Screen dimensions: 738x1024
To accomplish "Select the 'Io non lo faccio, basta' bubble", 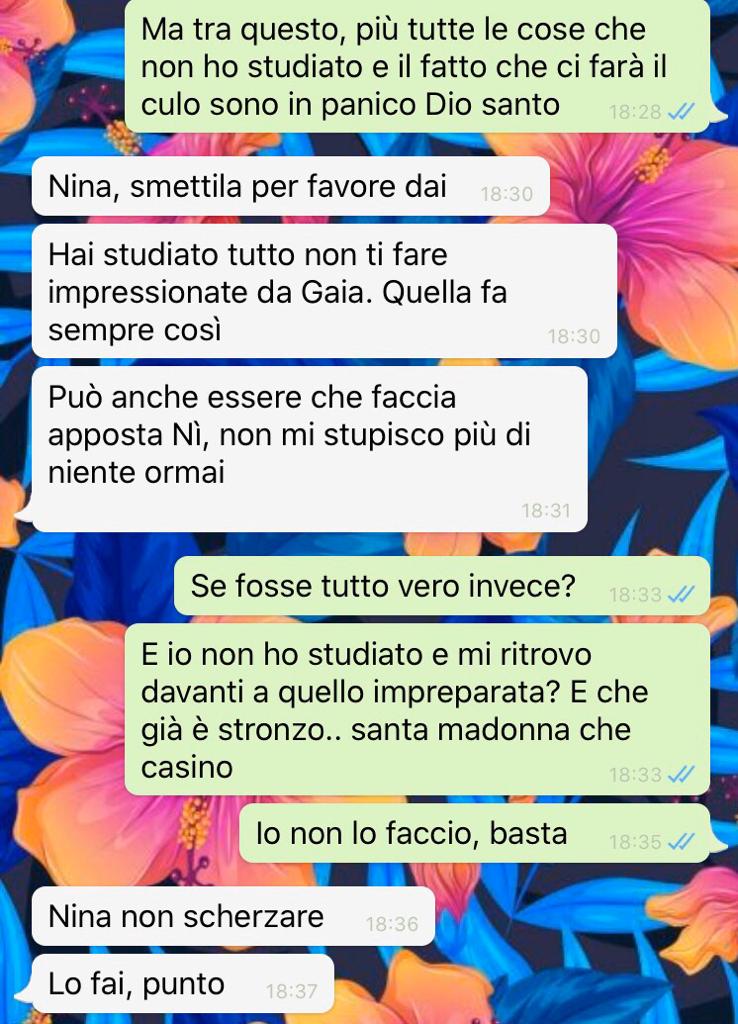I will coord(474,833).
